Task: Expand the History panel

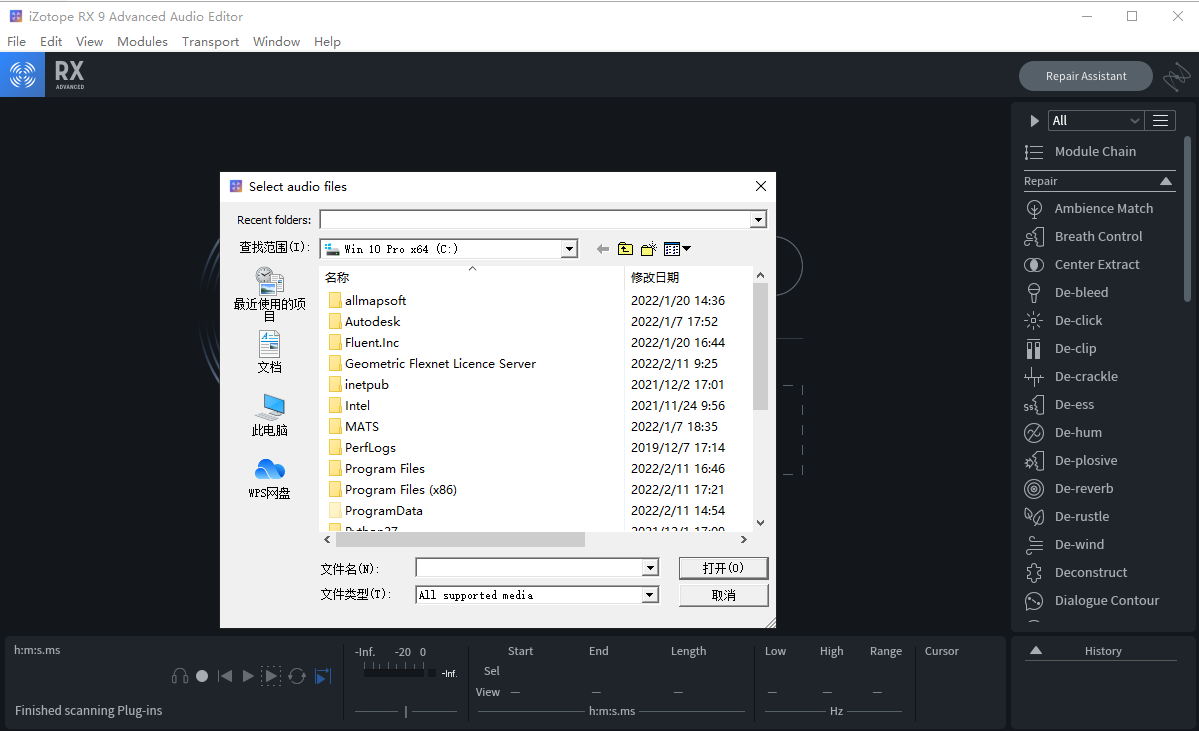Action: (x=1036, y=651)
